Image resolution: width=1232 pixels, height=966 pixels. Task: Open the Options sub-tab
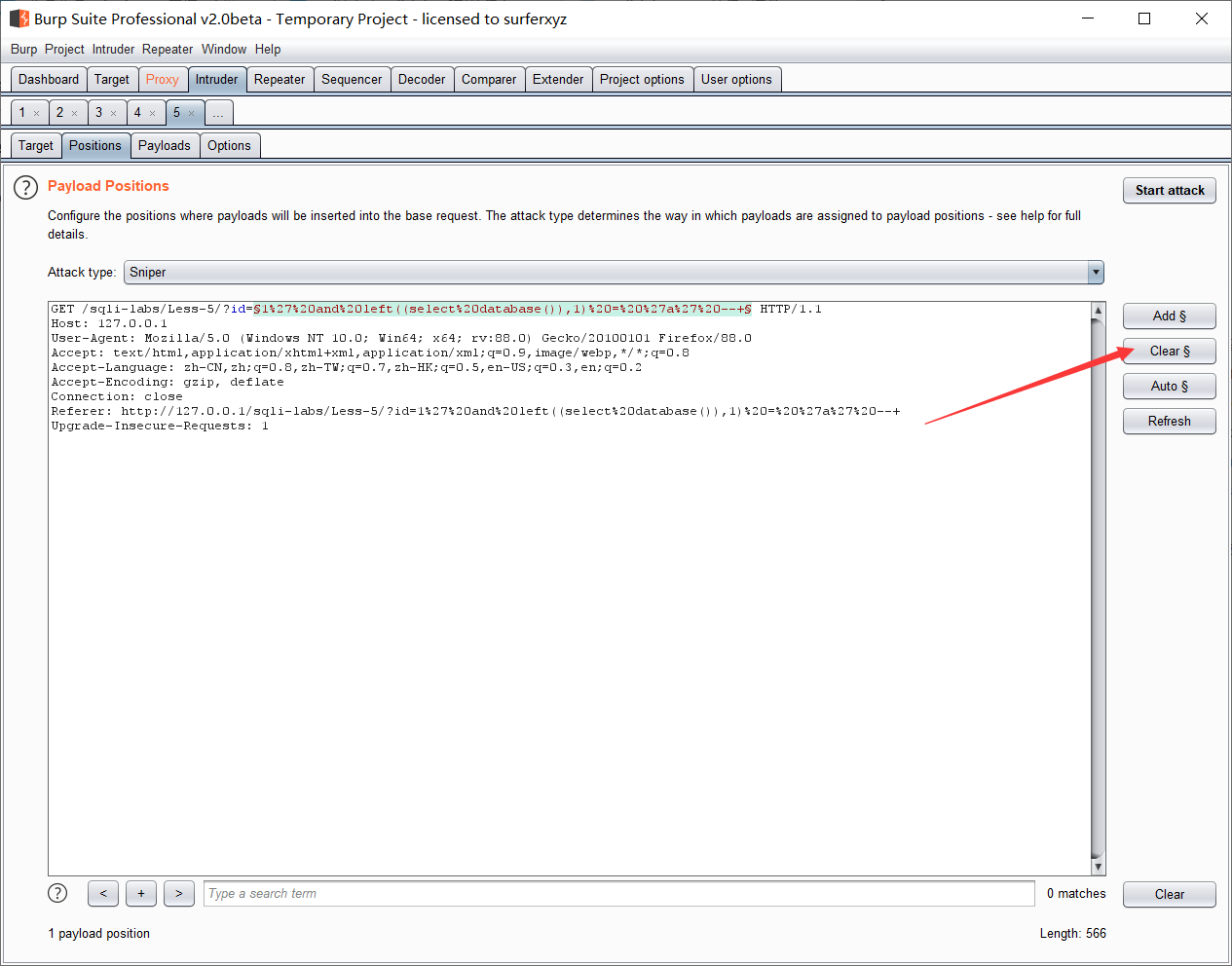[x=229, y=146]
